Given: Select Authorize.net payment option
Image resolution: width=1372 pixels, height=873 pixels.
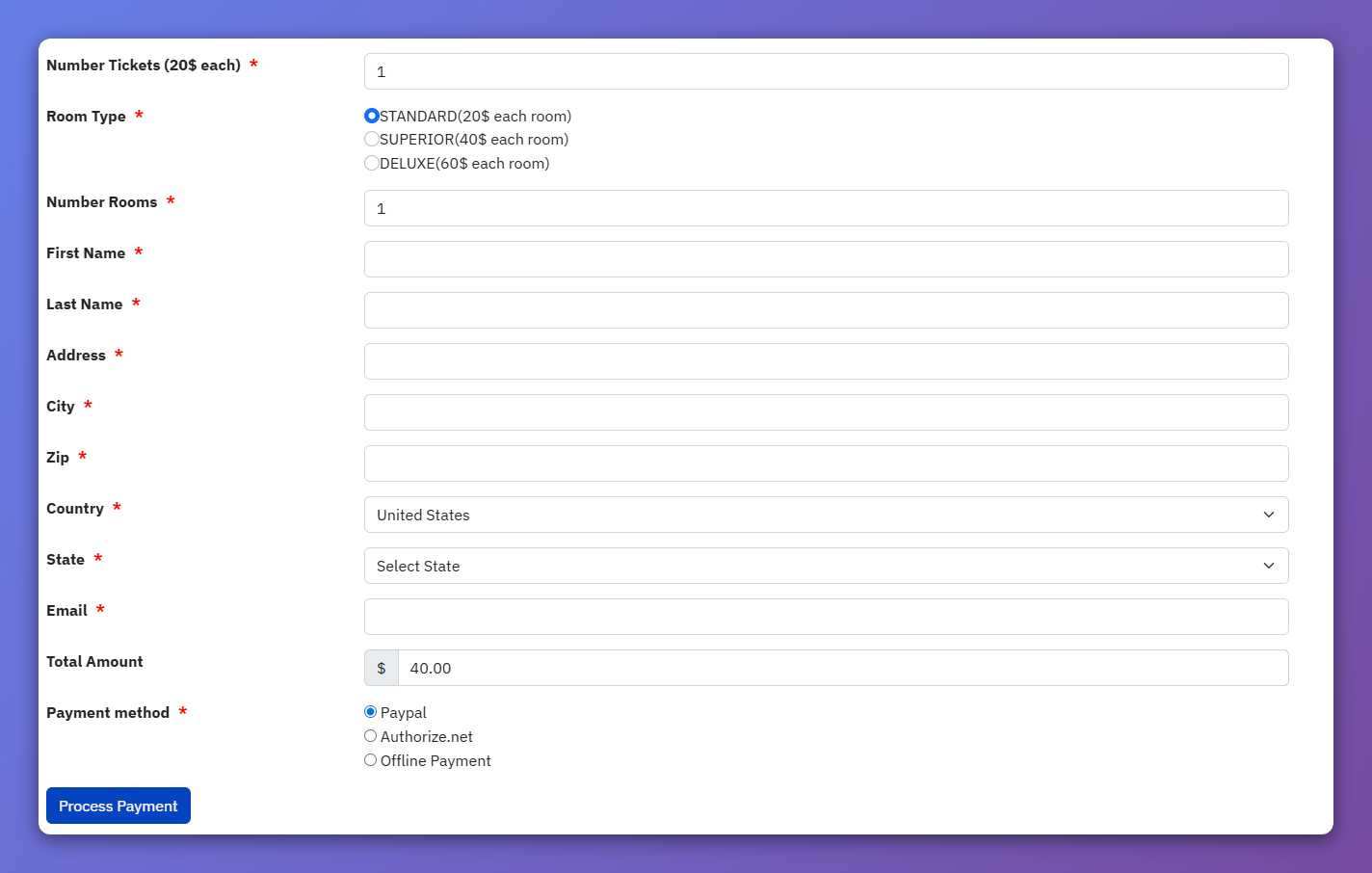Looking at the screenshot, I should pyautogui.click(x=371, y=736).
